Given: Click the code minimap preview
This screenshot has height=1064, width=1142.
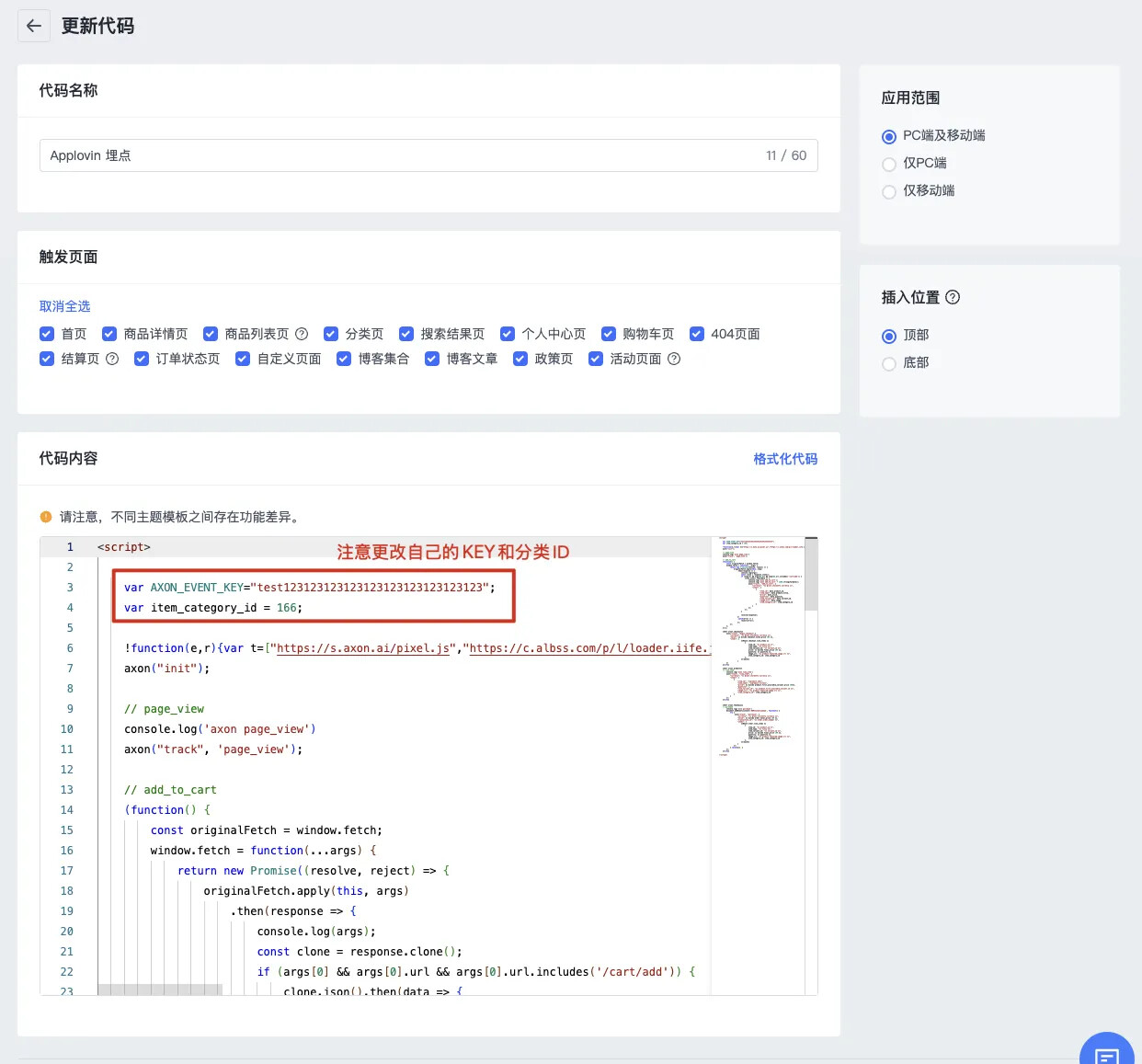Looking at the screenshot, I should tap(759, 644).
